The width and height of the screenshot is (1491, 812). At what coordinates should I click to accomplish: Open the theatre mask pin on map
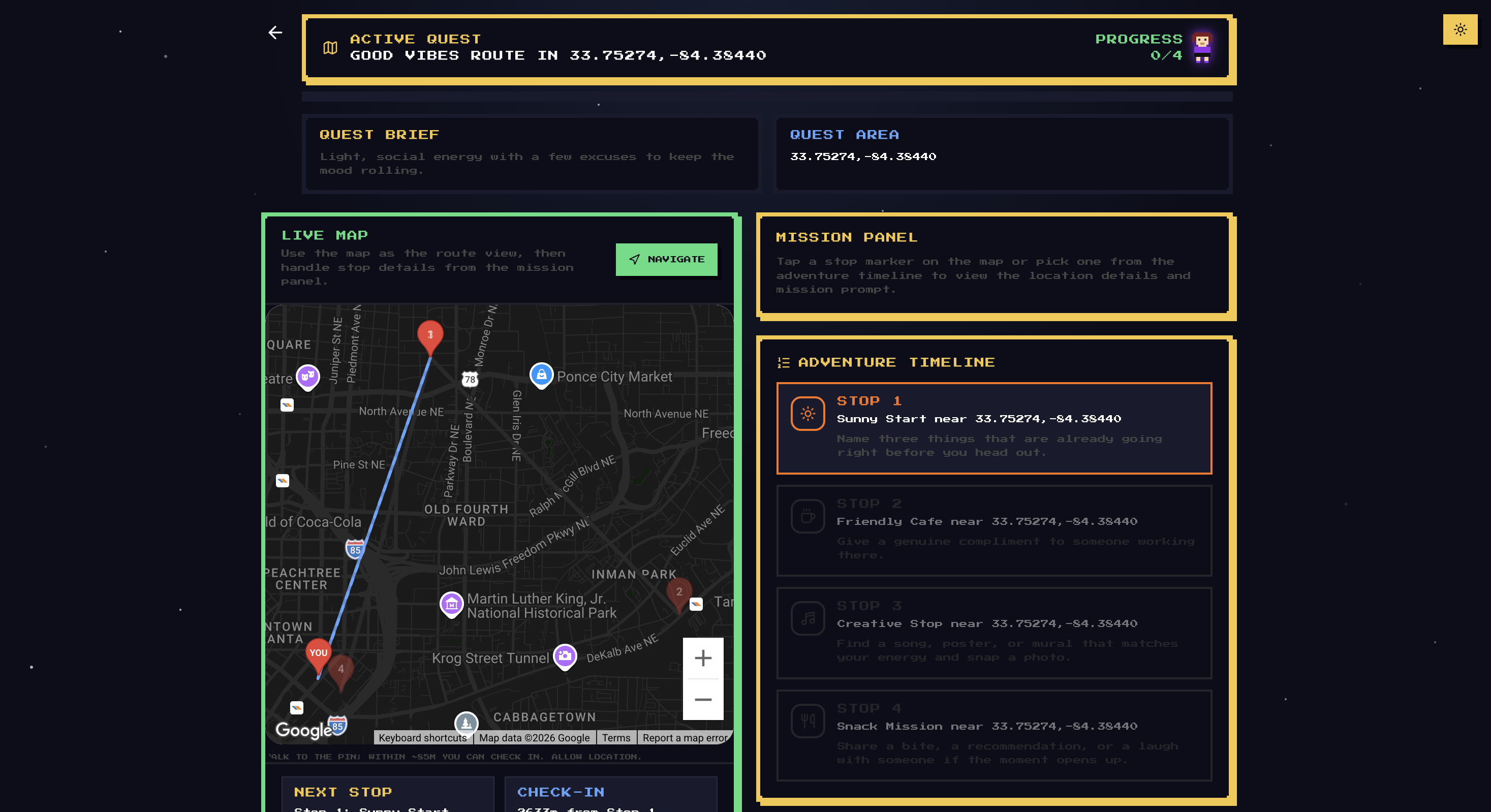(308, 378)
